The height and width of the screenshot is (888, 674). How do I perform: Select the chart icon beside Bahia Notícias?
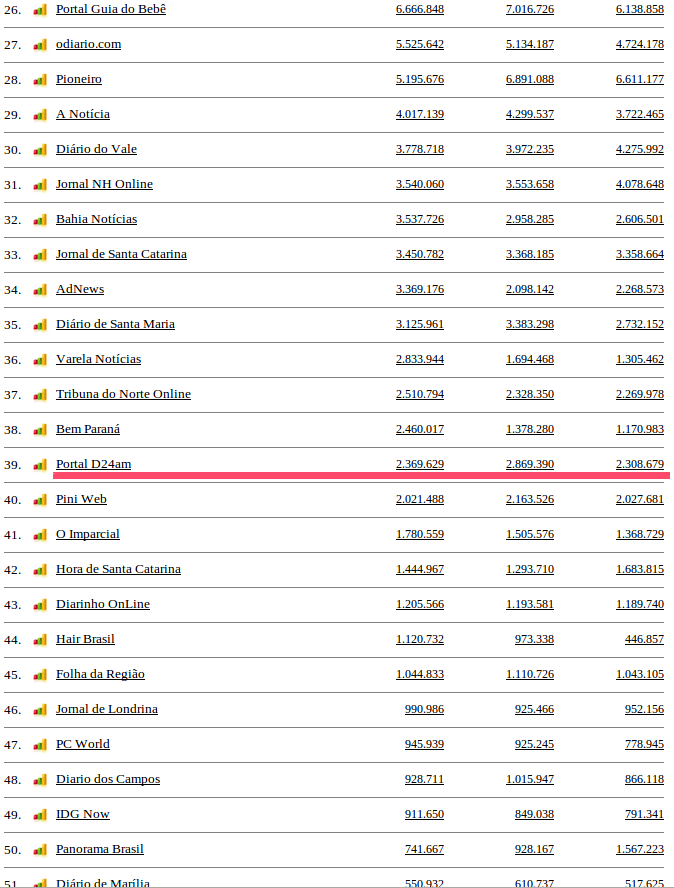(x=40, y=220)
